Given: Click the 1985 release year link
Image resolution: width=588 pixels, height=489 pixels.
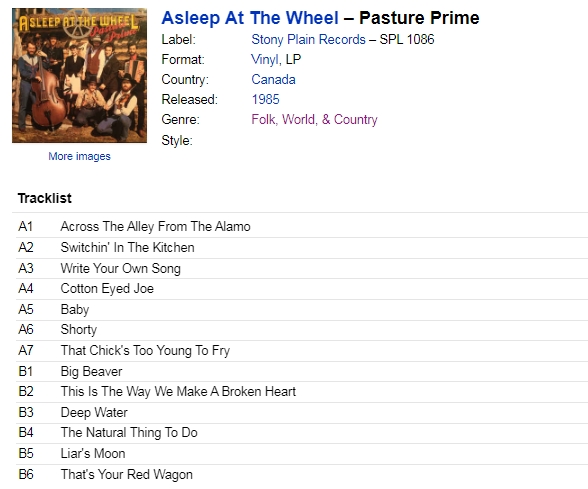Looking at the screenshot, I should tap(266, 99).
